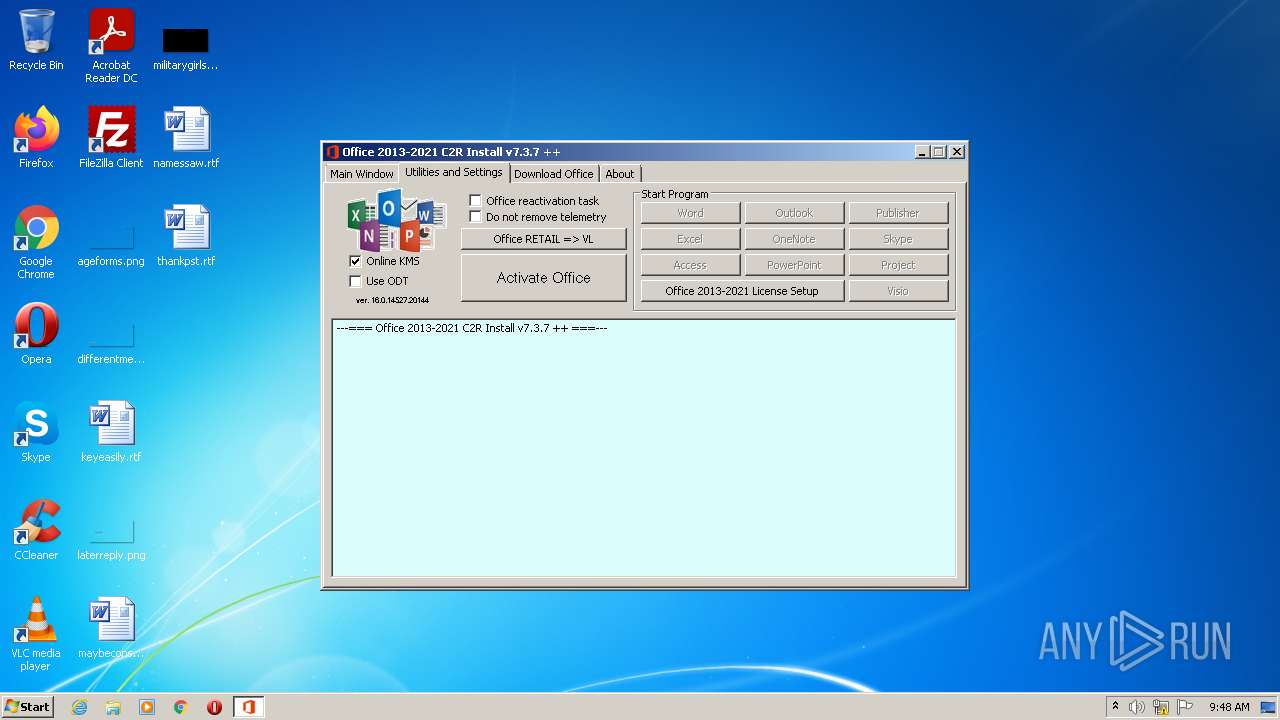
Task: Start the Word program button
Action: [x=690, y=213]
